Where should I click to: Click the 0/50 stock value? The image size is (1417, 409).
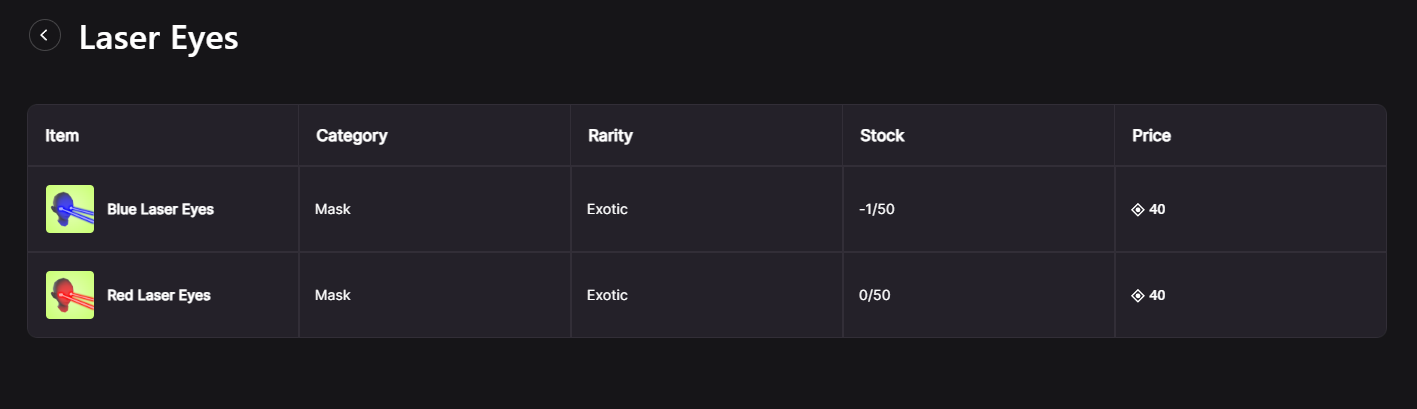point(874,296)
